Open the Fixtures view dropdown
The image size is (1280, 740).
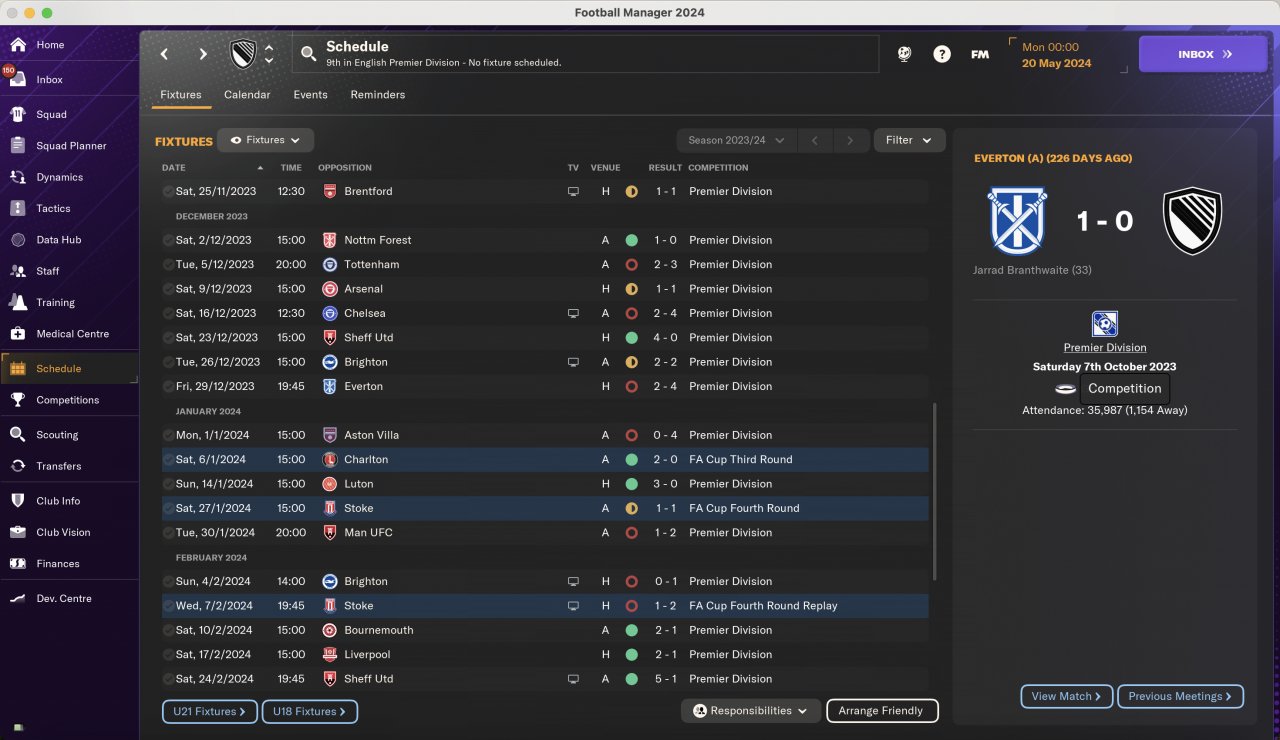266,140
